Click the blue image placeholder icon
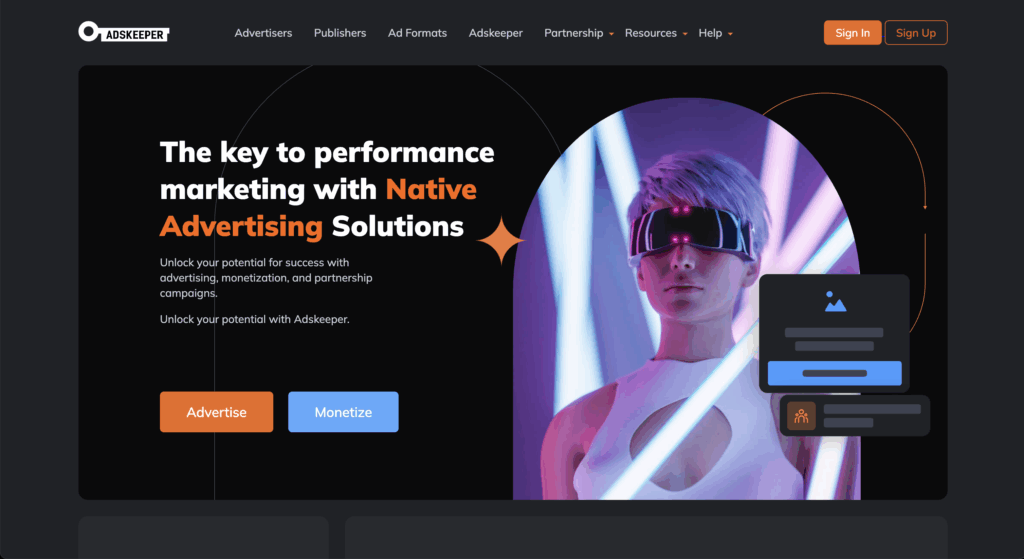This screenshot has width=1024, height=559. [x=835, y=302]
